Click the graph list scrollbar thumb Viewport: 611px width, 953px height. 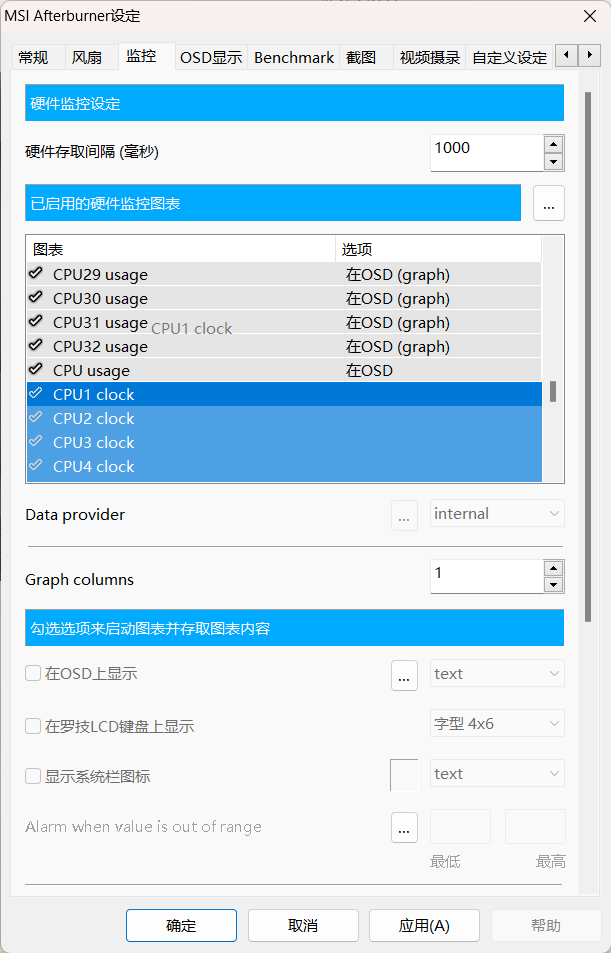[x=553, y=391]
